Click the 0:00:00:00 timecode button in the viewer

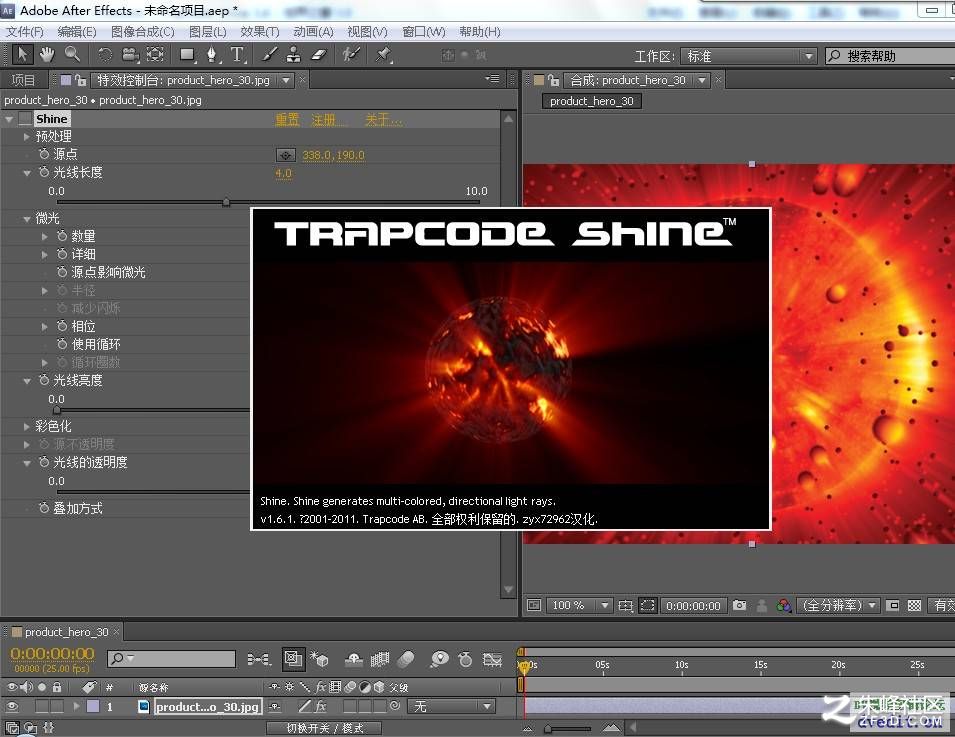[x=693, y=605]
